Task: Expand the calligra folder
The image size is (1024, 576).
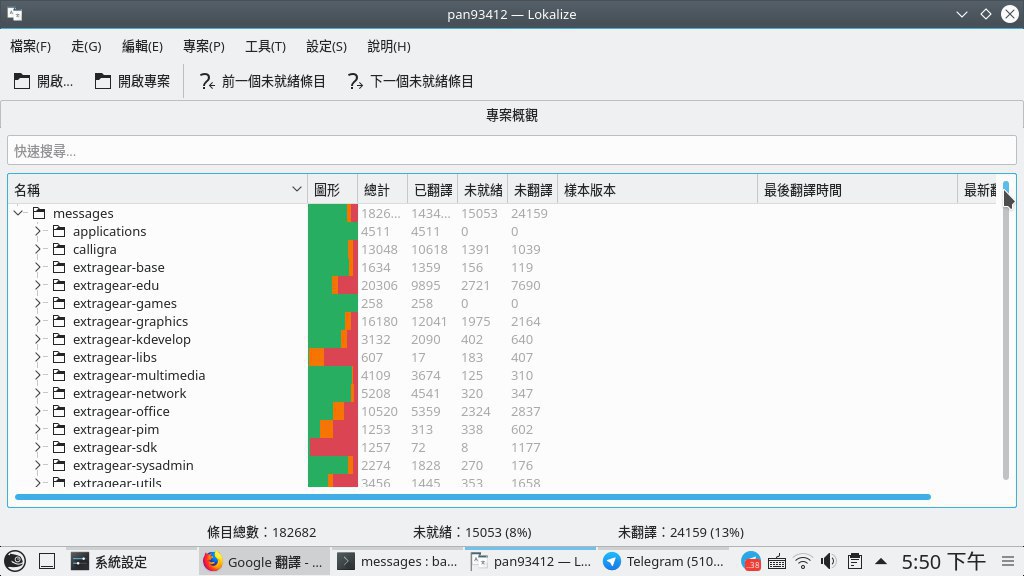Action: (38, 249)
